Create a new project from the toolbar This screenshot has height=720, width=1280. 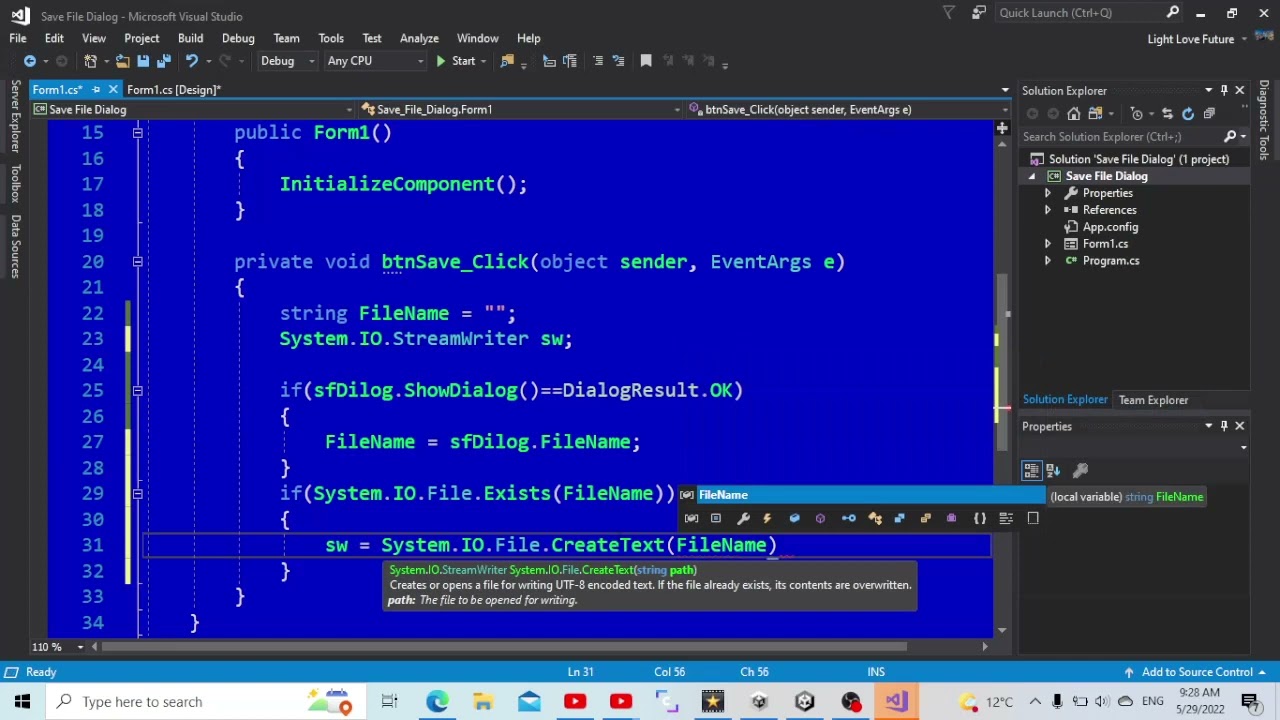pos(91,61)
